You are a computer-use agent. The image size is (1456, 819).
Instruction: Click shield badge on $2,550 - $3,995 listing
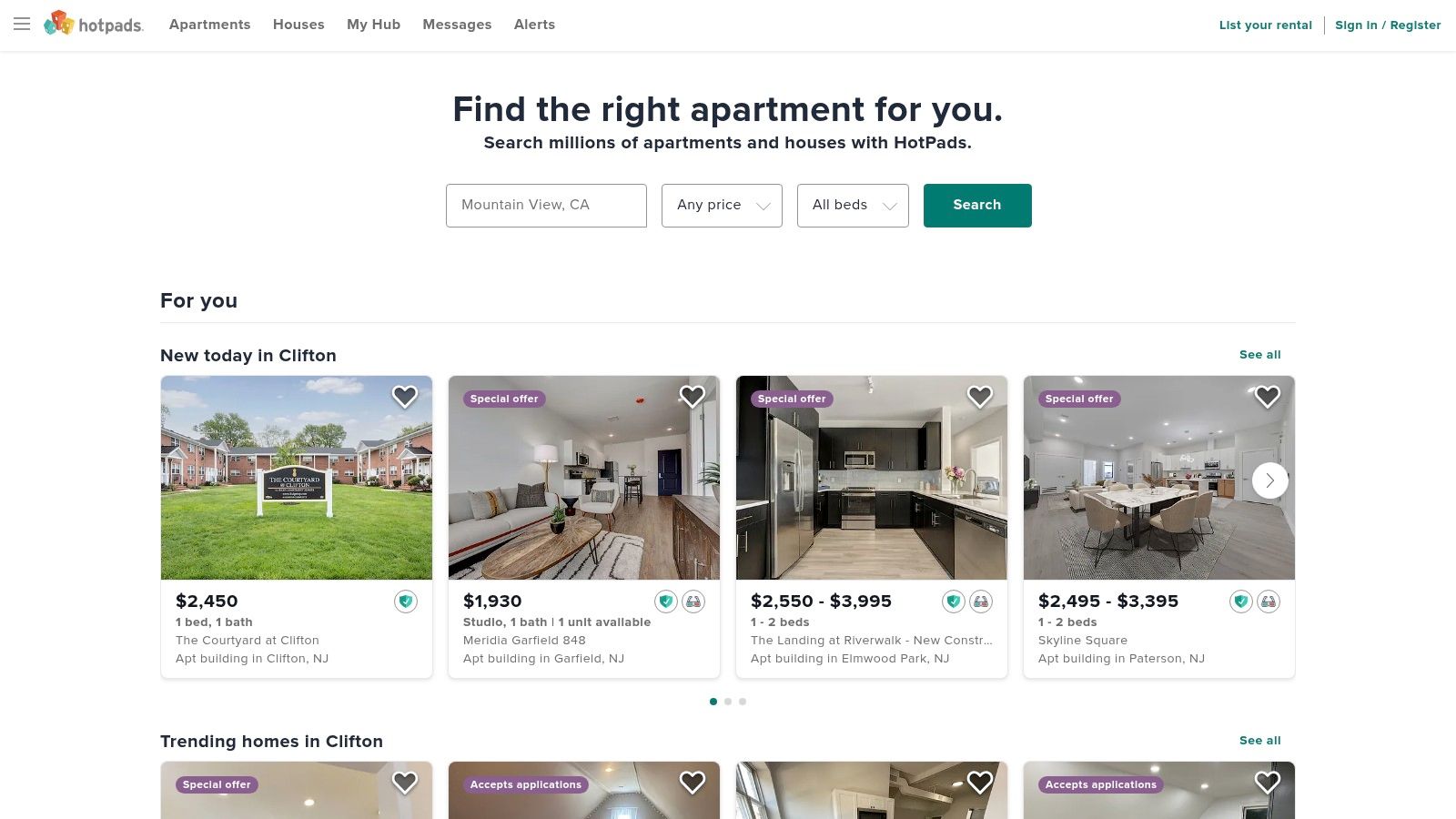(x=954, y=602)
